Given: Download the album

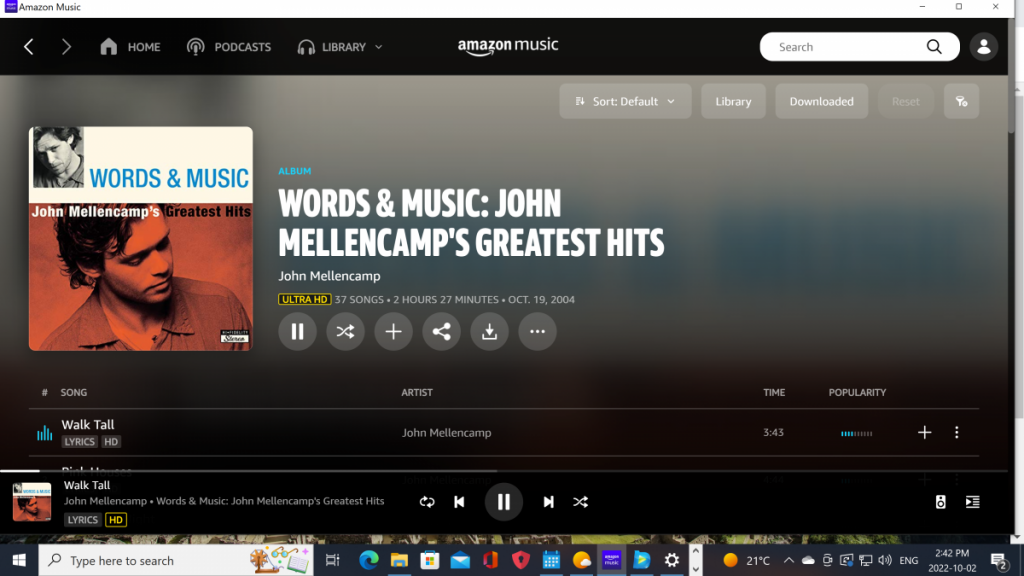Looking at the screenshot, I should 489,332.
